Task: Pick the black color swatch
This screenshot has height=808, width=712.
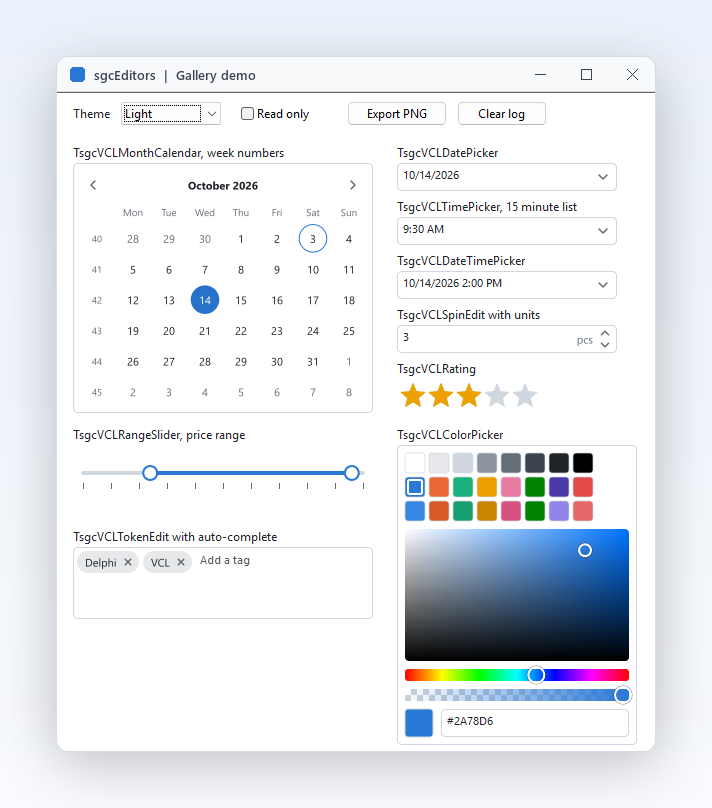Action: pyautogui.click(x=583, y=463)
